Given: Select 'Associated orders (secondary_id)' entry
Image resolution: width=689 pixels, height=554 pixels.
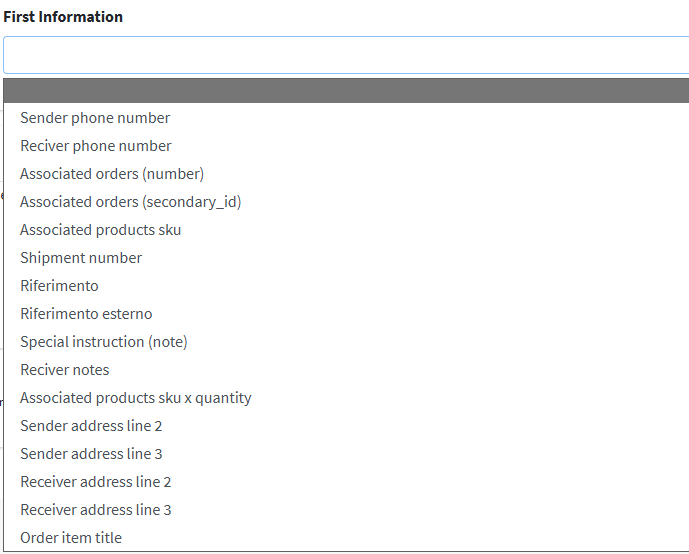Looking at the screenshot, I should (x=131, y=202).
